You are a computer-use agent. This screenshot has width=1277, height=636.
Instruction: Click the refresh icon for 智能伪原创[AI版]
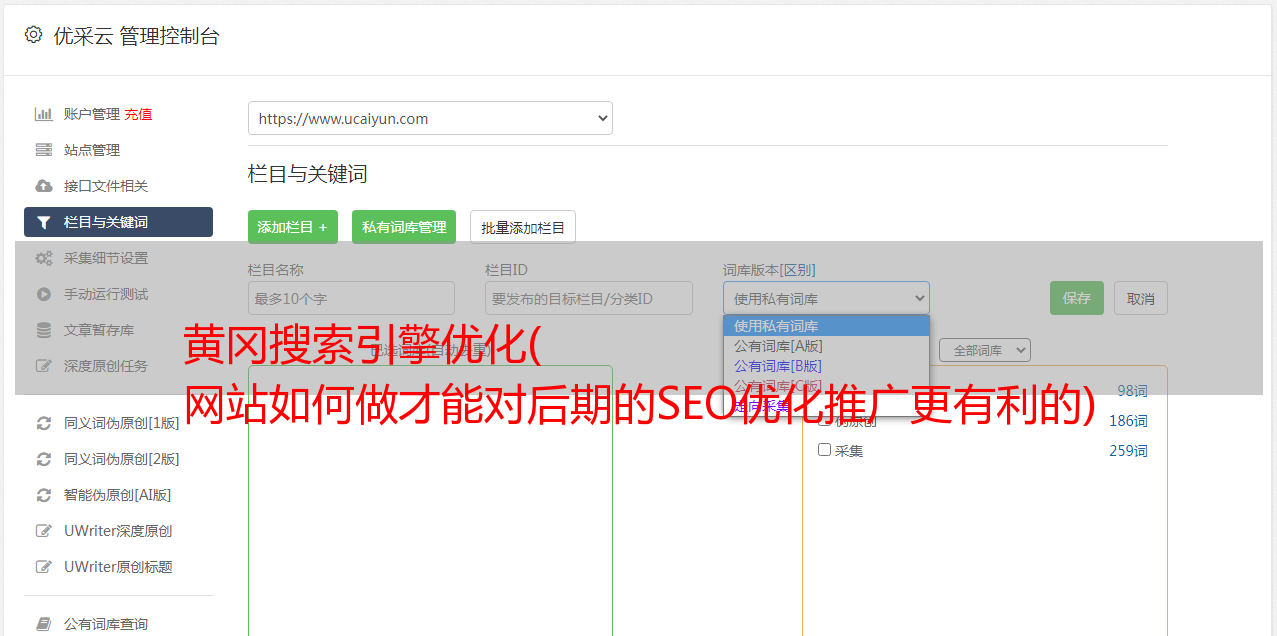[x=43, y=495]
